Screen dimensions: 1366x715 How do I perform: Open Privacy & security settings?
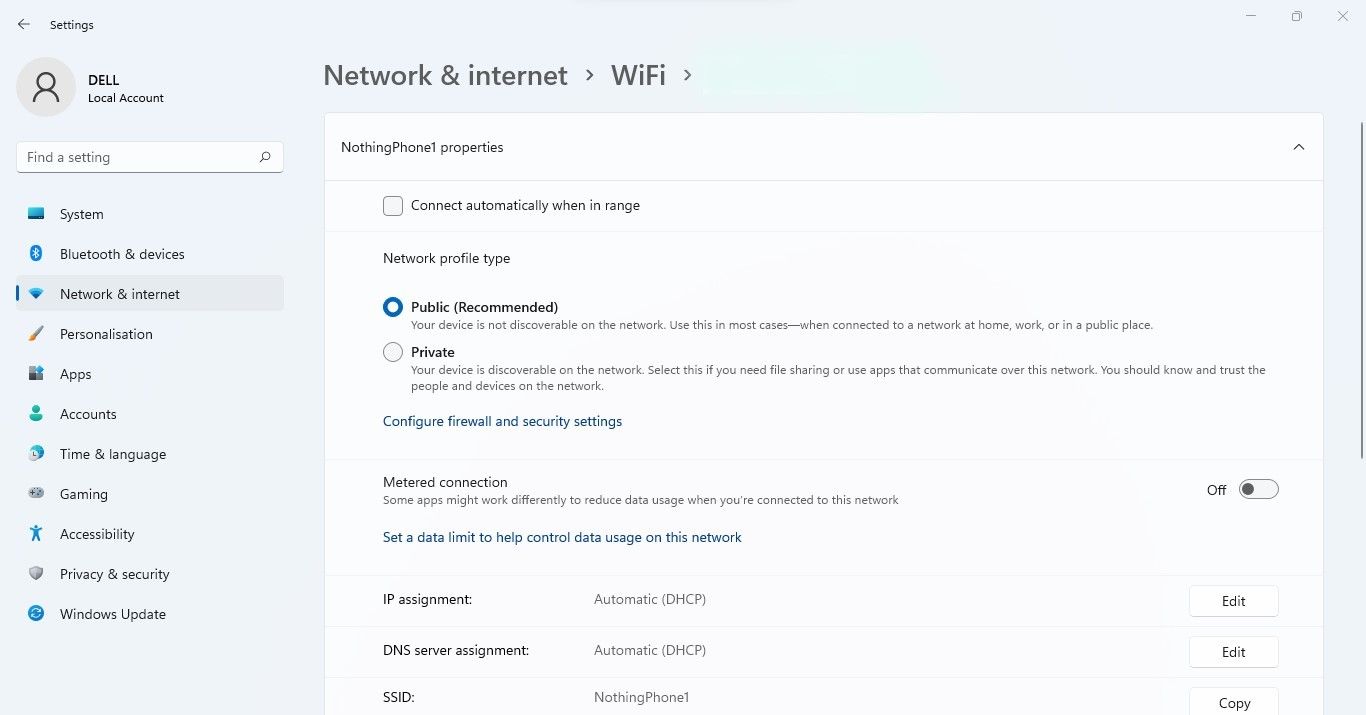pyautogui.click(x=114, y=574)
